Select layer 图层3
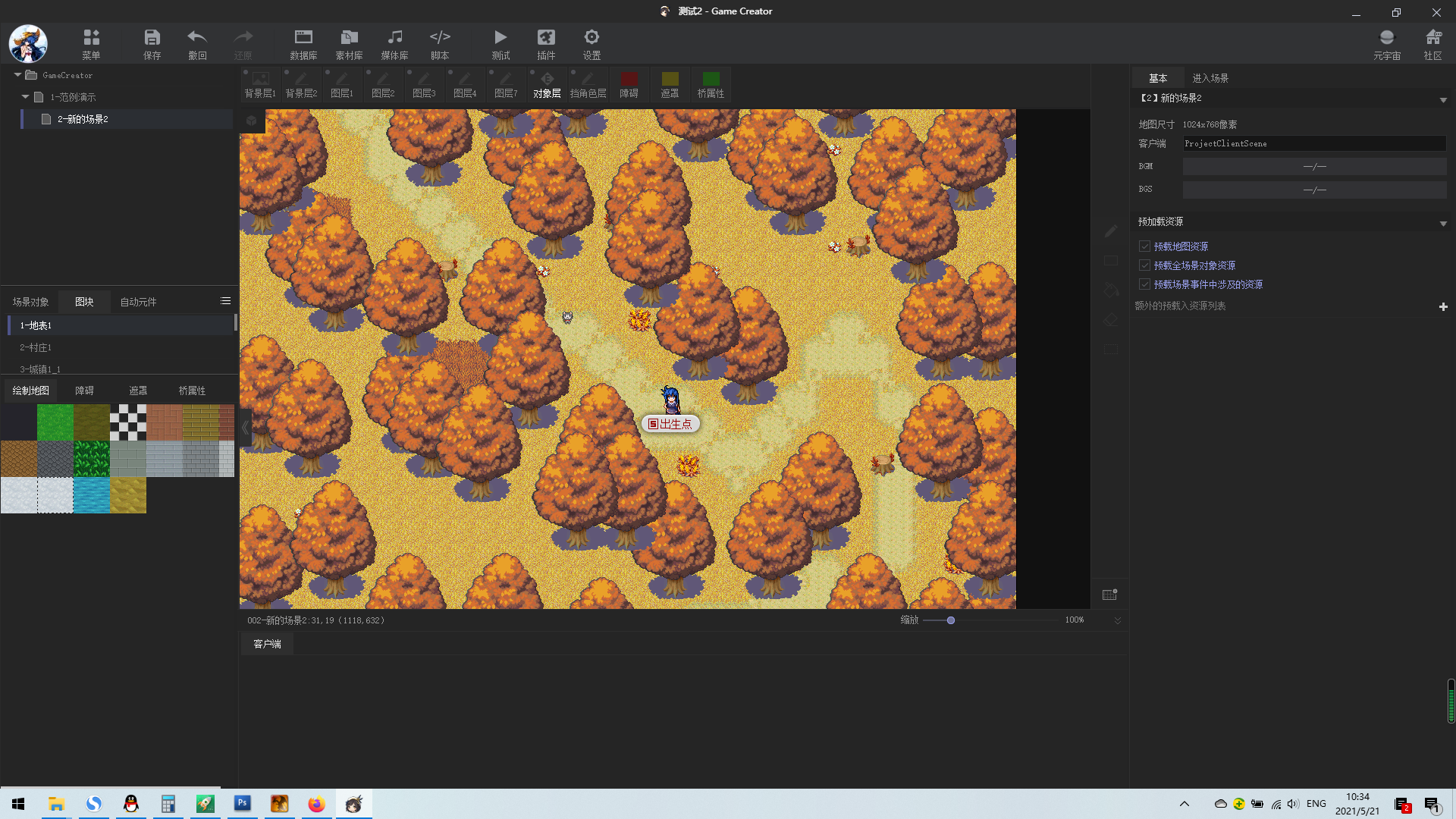This screenshot has width=1456, height=819. [424, 85]
